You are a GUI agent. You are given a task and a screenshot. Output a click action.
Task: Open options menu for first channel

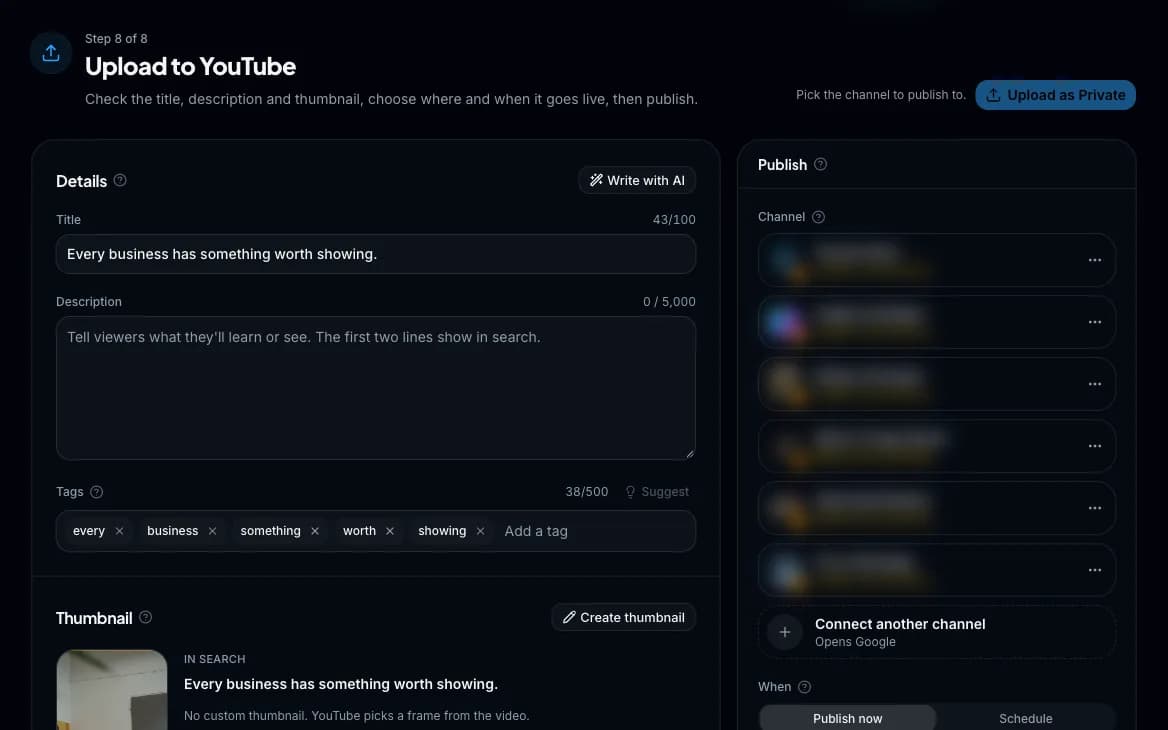click(x=1094, y=260)
